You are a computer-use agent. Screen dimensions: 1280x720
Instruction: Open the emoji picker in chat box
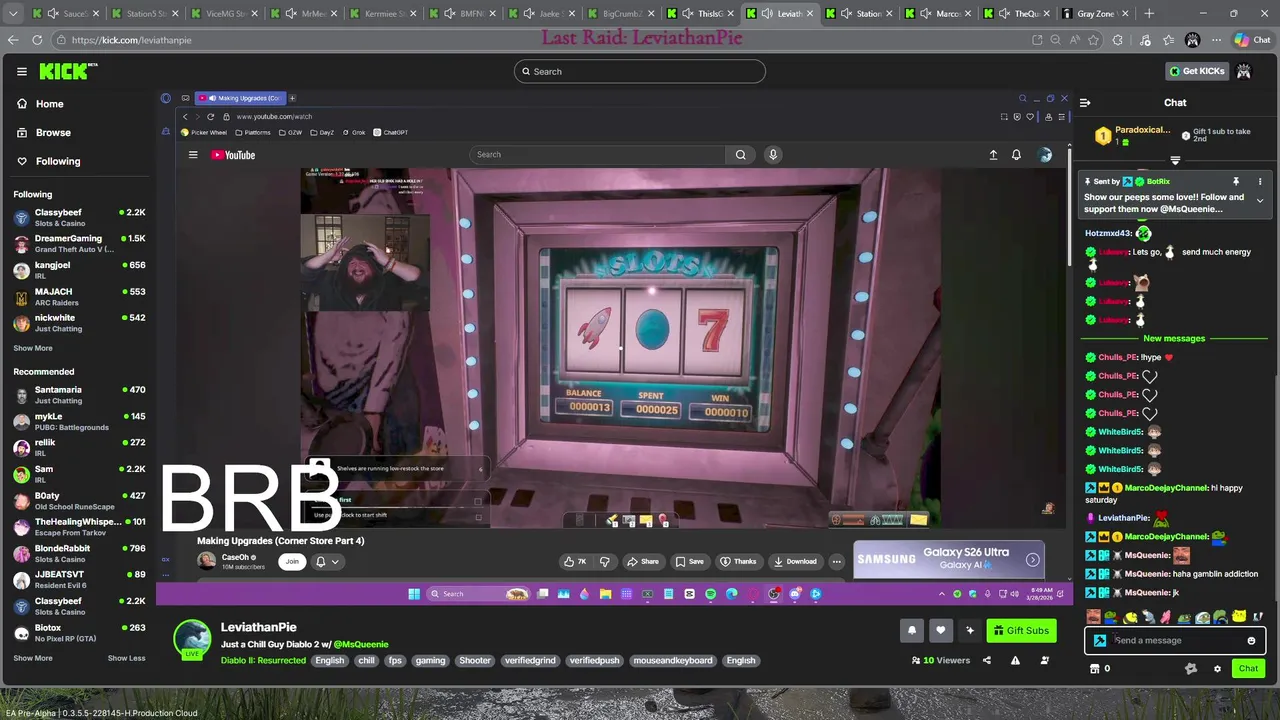point(1251,640)
